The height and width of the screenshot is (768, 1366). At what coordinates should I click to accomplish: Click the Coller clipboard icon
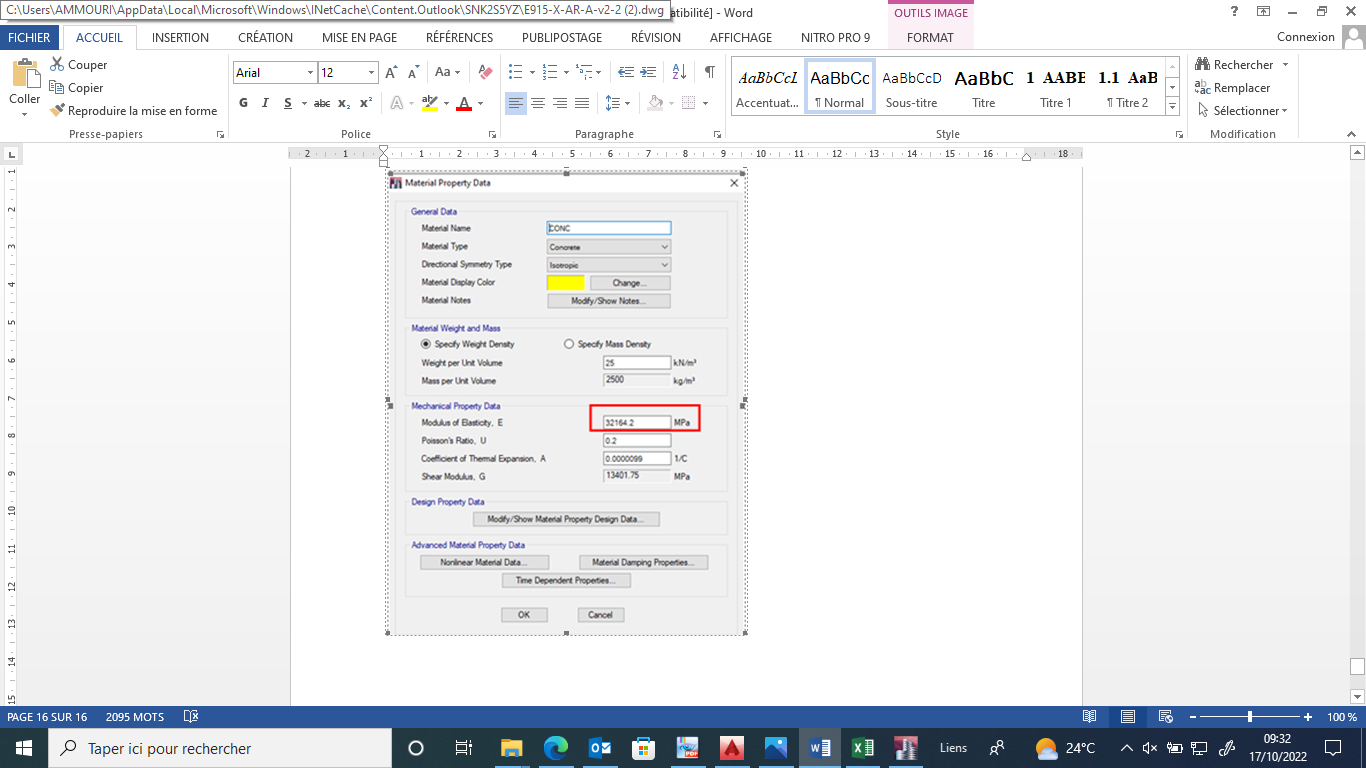(x=25, y=73)
